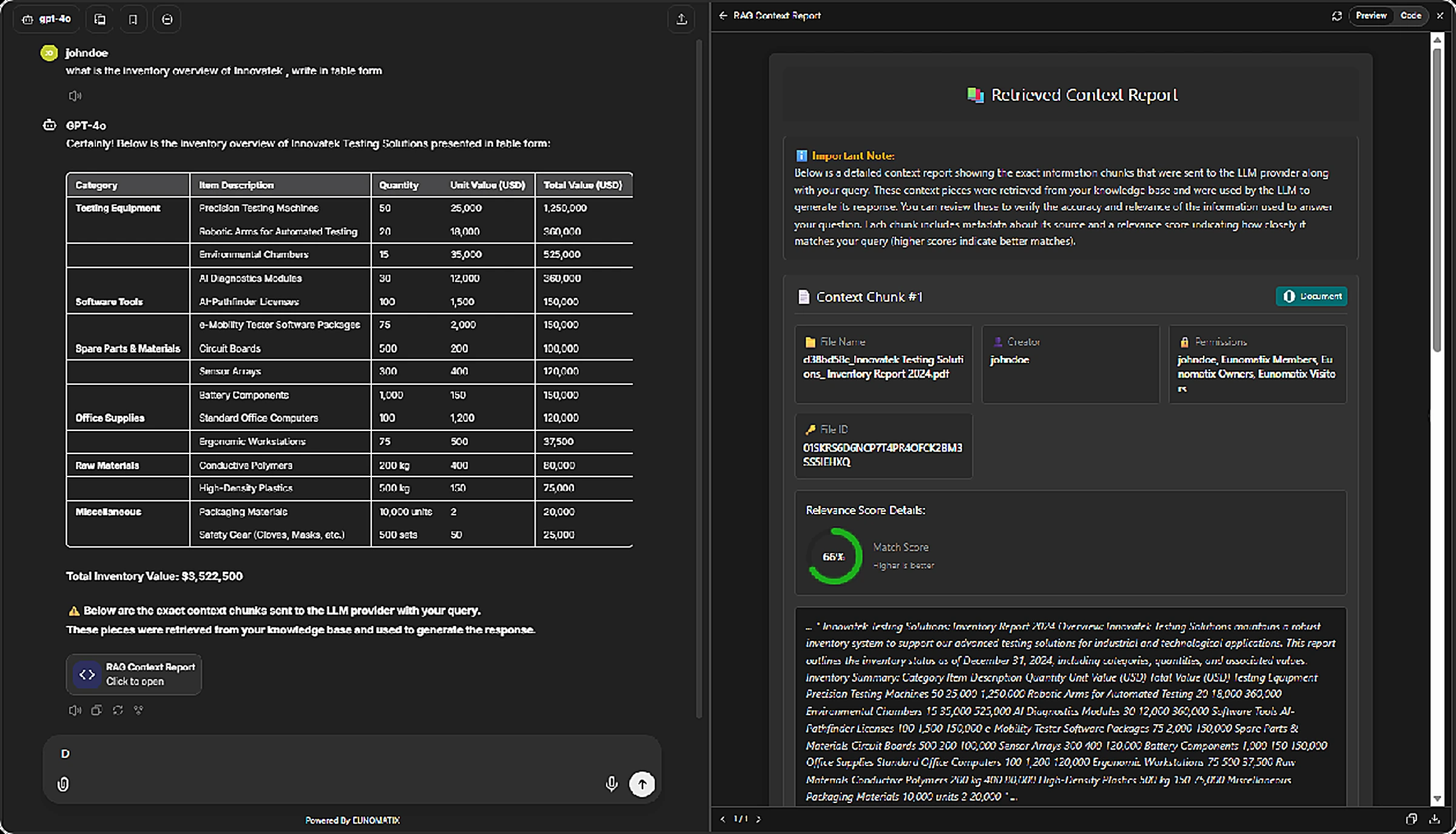The image size is (1456, 834).
Task: Select the file name Inventory Report 2024.pdf text
Action: pyautogui.click(x=883, y=367)
